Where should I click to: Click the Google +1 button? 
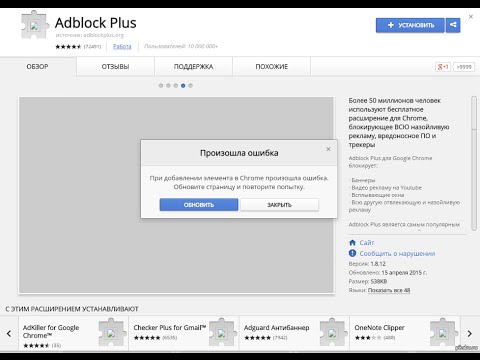pyautogui.click(x=443, y=67)
